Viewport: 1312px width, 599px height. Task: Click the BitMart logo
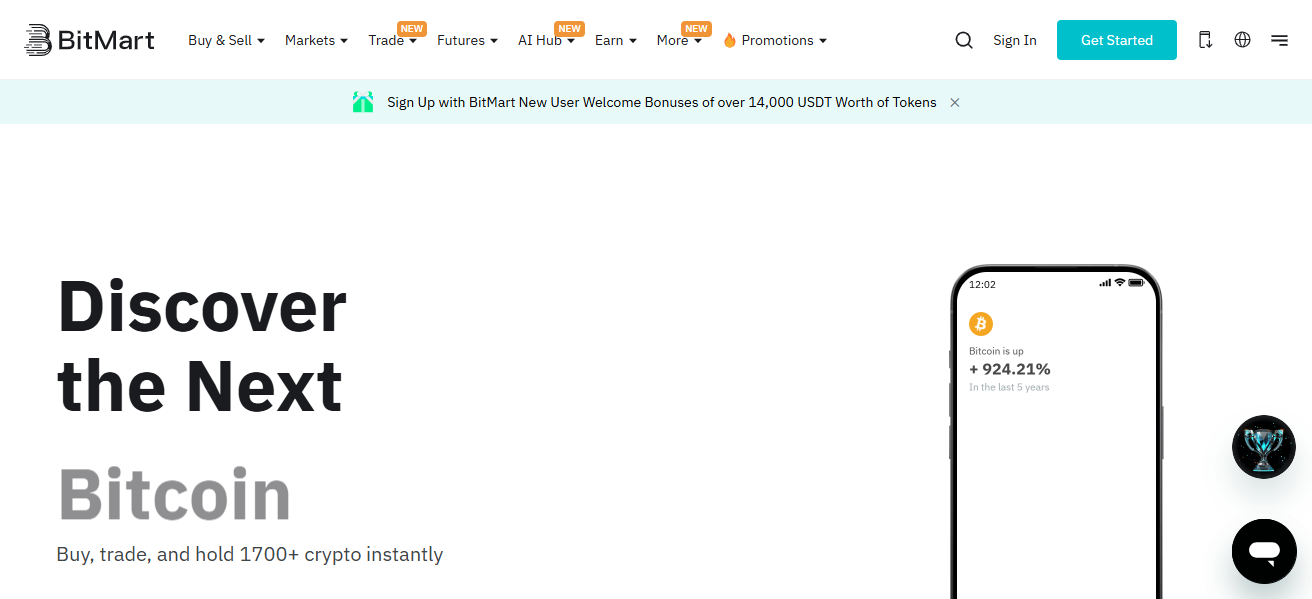point(90,40)
